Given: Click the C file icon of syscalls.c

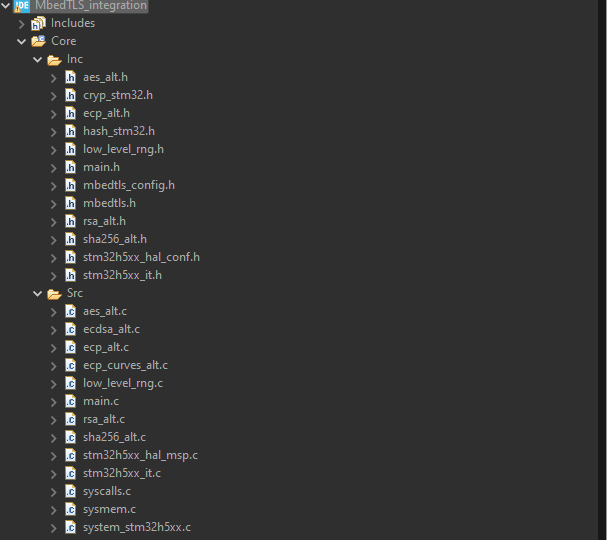Looking at the screenshot, I should click(70, 491).
